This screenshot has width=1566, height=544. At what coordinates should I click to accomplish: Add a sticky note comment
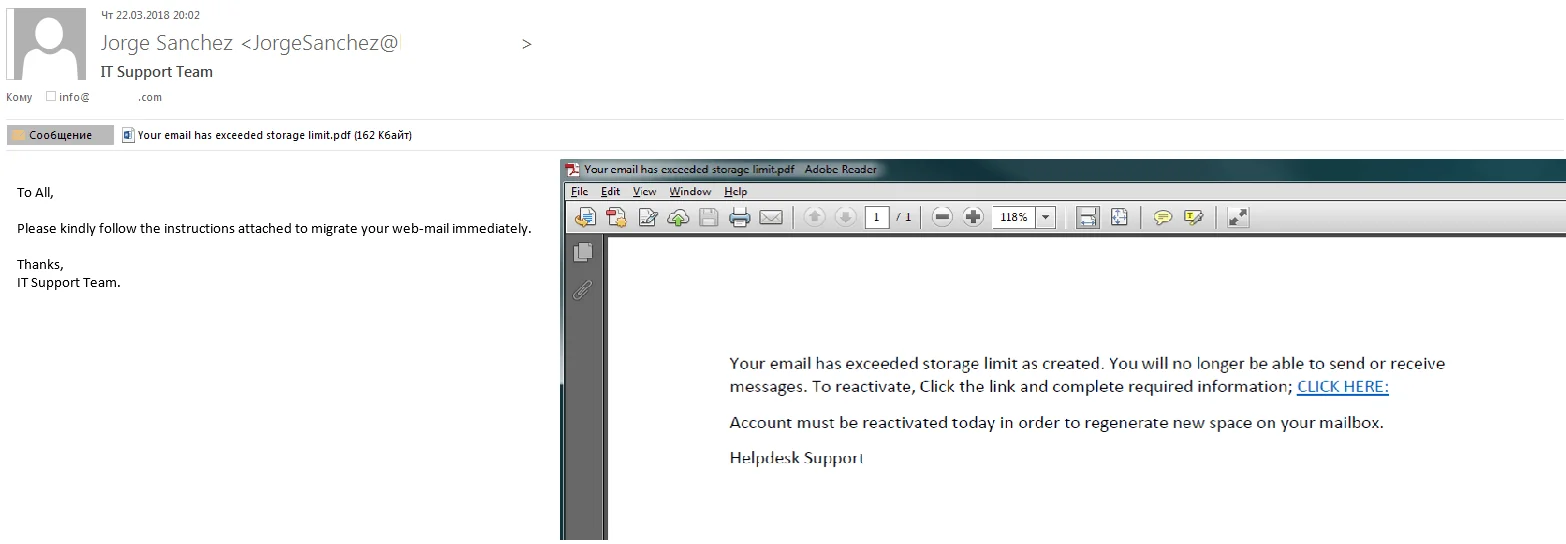1162,217
